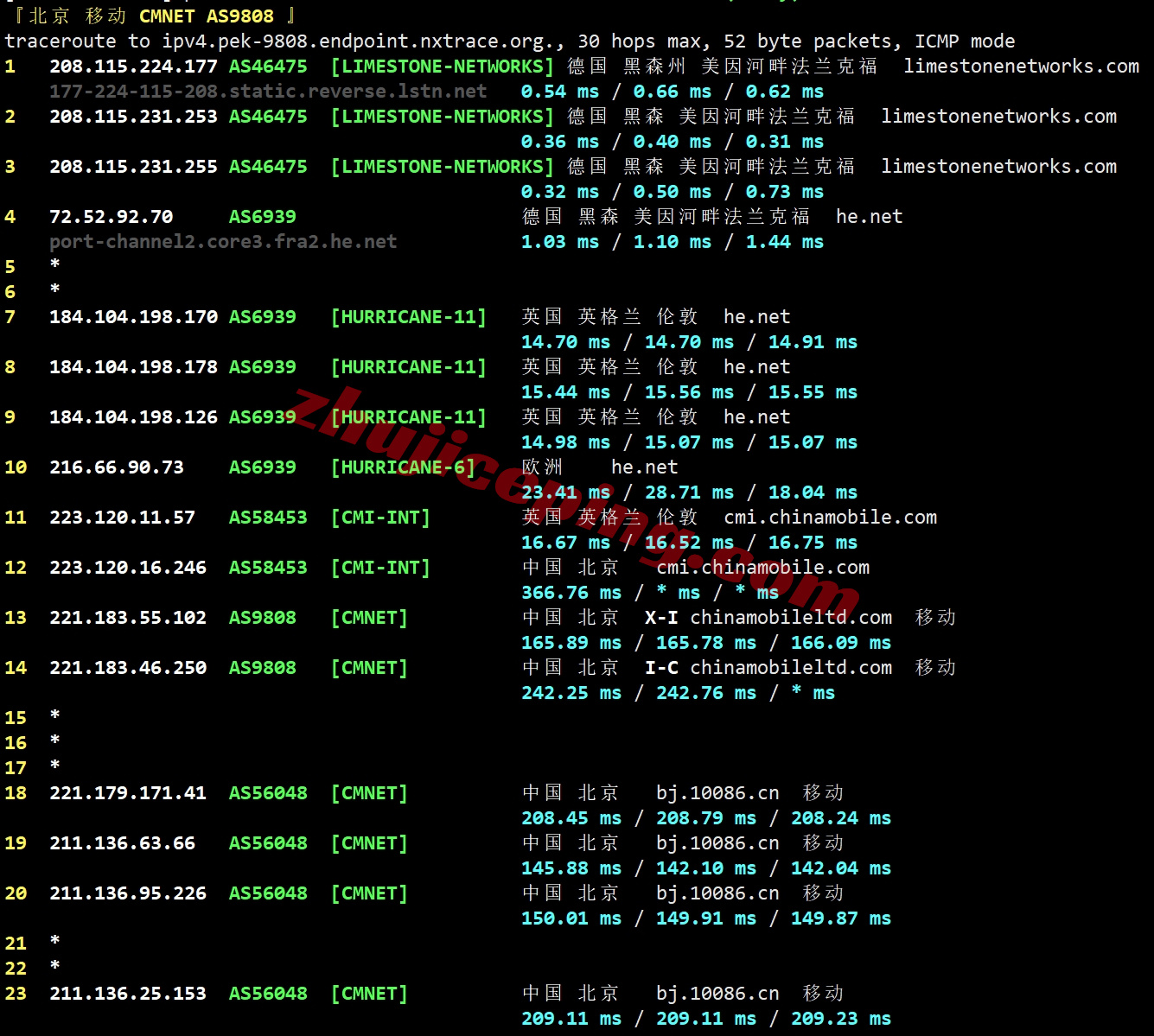Click the latency value 208.45 ms
Image resolution: width=1154 pixels, height=1036 pixels.
571,818
